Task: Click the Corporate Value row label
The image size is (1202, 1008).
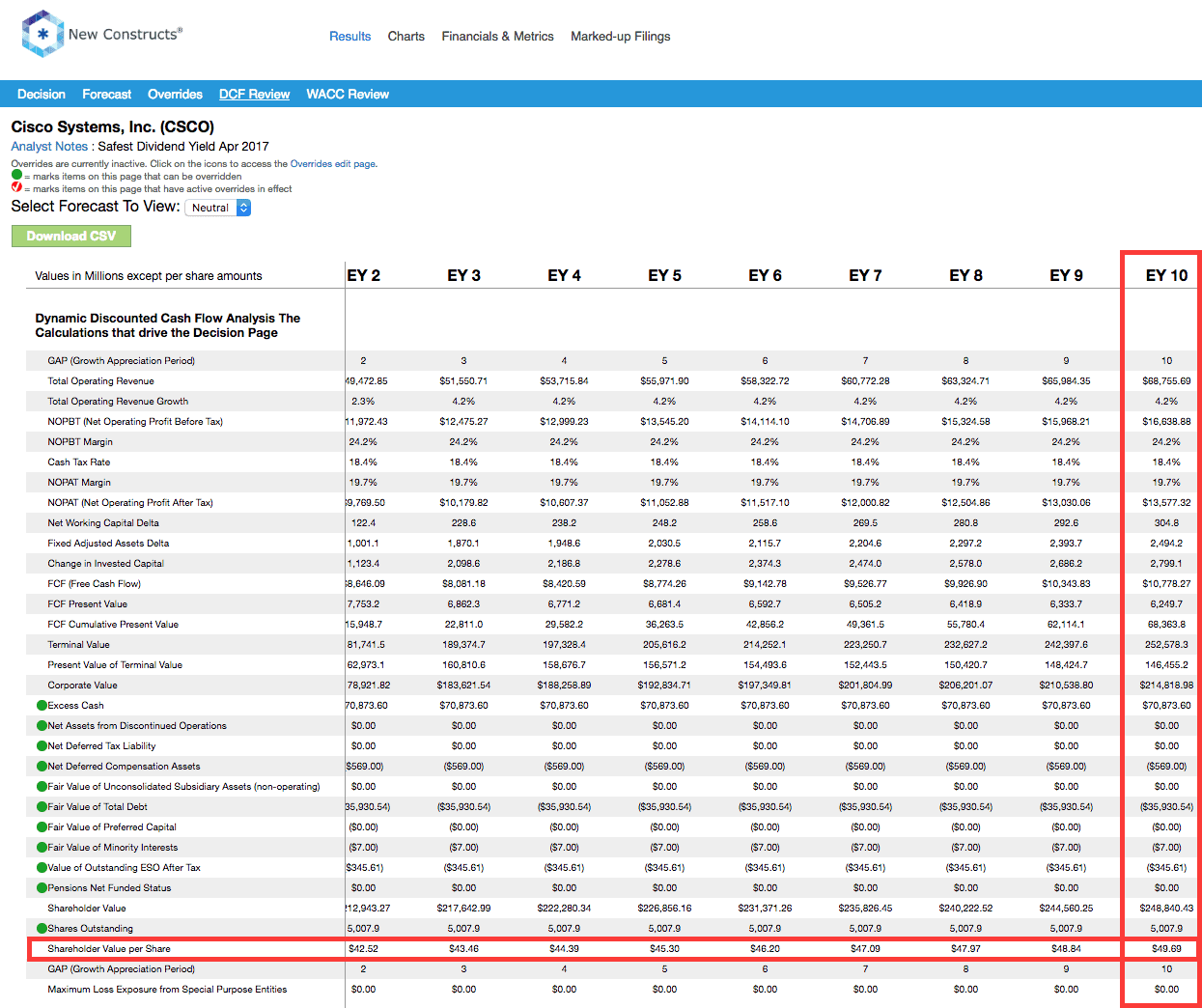Action: click(x=82, y=686)
